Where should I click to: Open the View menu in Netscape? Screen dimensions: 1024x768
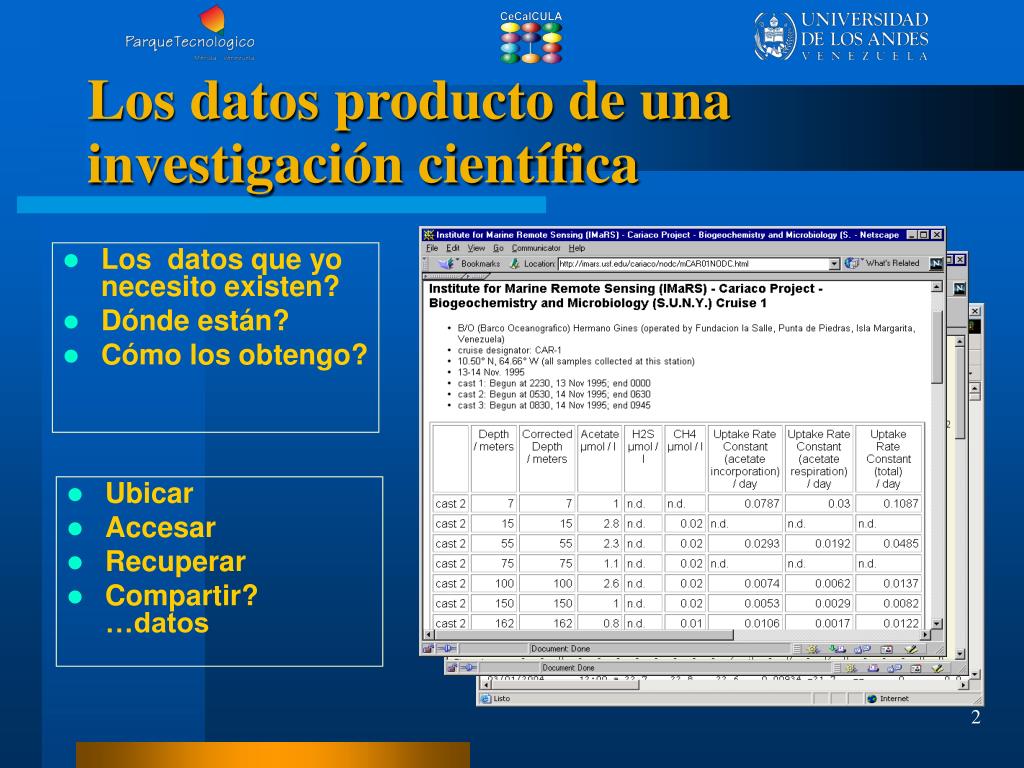[476, 248]
